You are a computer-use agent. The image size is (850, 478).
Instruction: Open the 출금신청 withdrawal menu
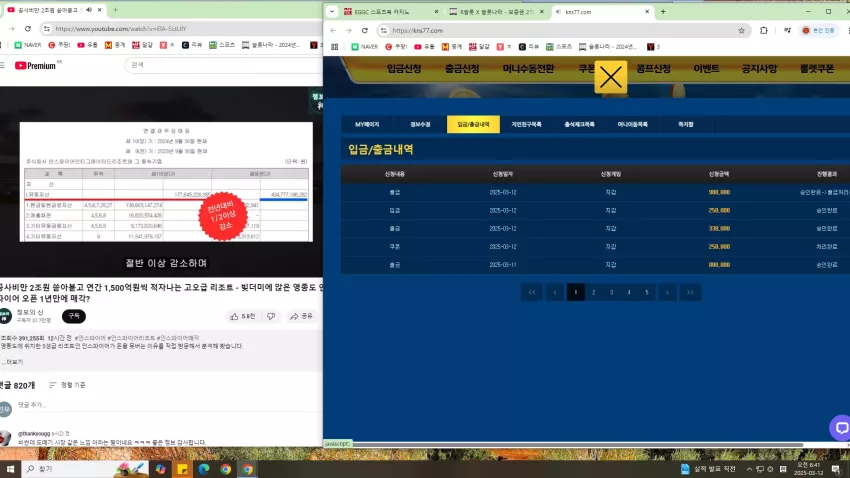pos(462,69)
